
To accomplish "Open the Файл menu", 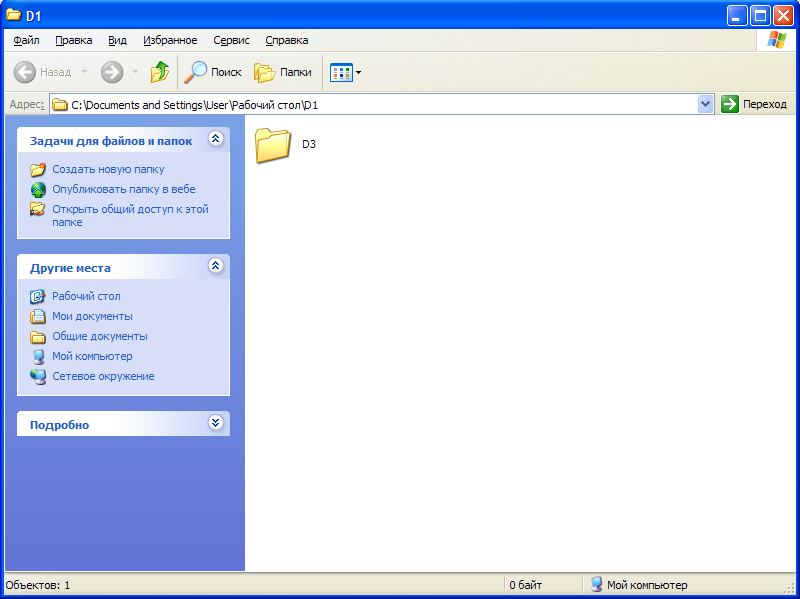I will 26,40.
